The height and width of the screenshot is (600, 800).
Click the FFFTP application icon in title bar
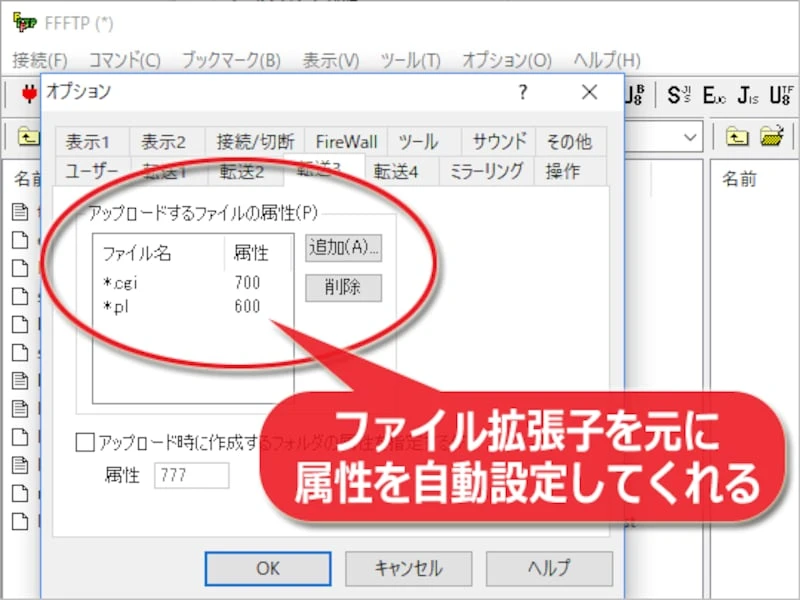pos(24,23)
